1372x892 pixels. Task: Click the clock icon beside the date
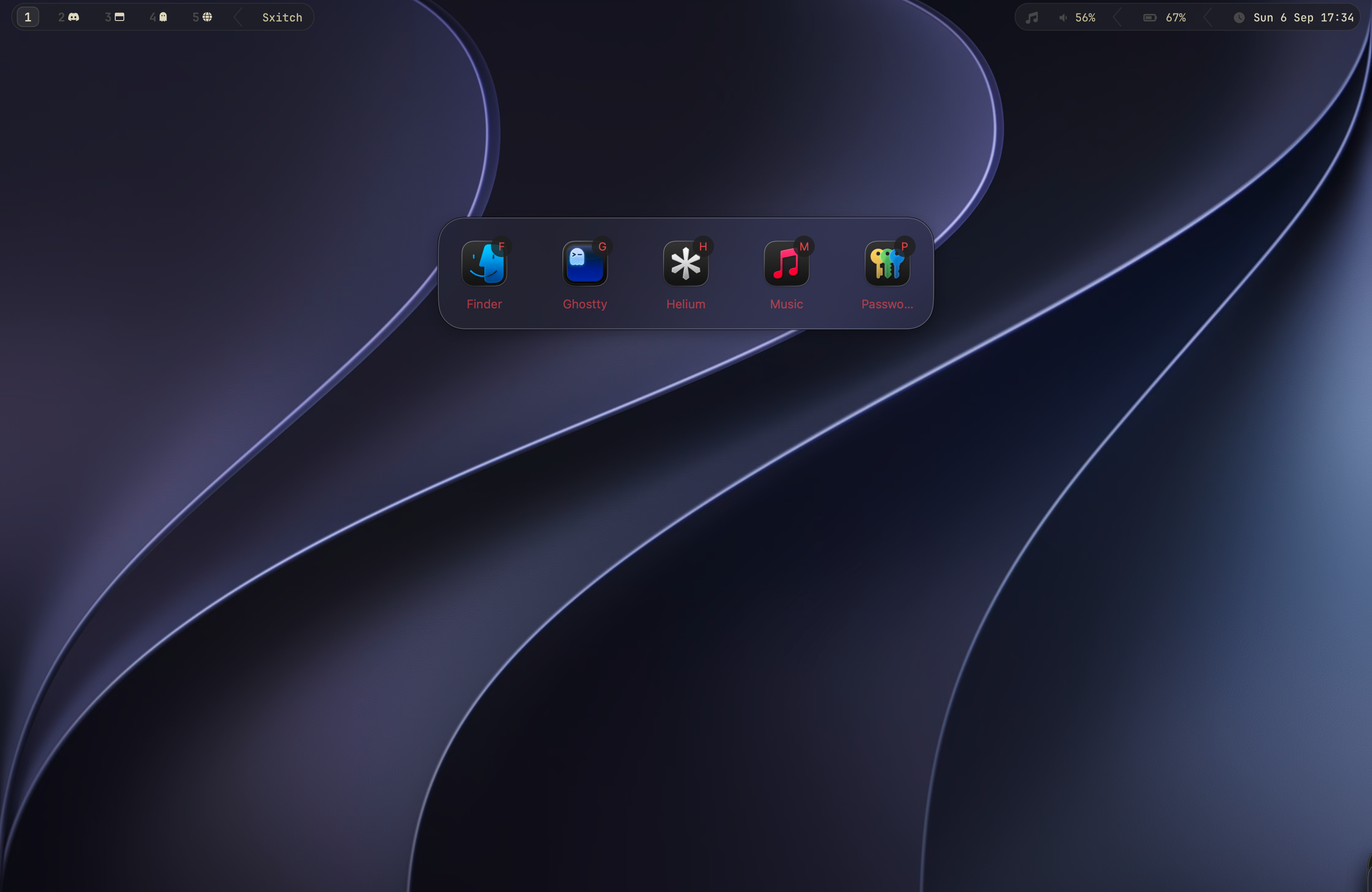coord(1239,18)
